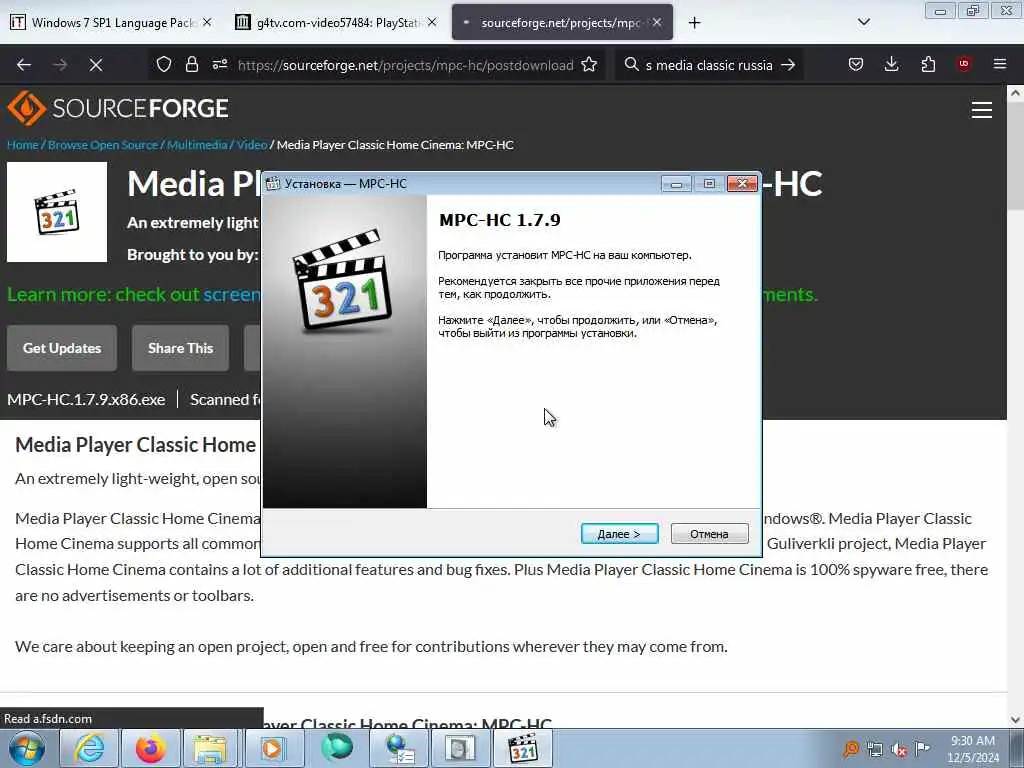This screenshot has width=1024, height=768.
Task: Close the Windows 7 SP1 Language Pack tab
Action: click(207, 23)
